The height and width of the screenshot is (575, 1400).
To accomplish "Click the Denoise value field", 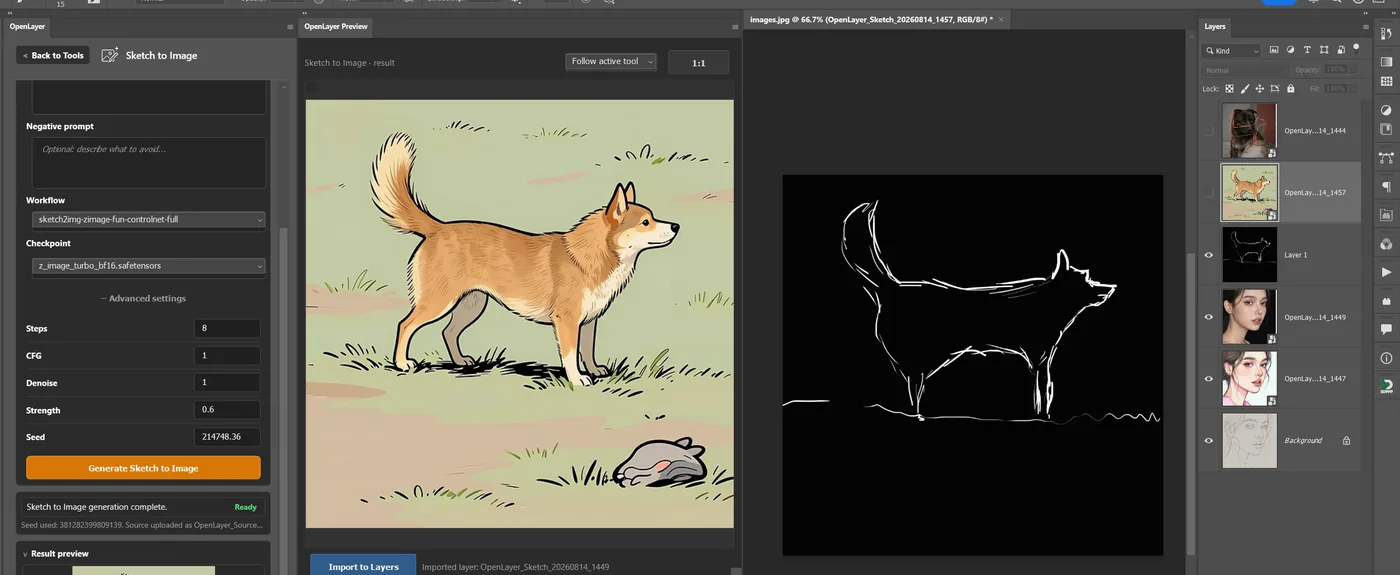I will pyautogui.click(x=227, y=382).
